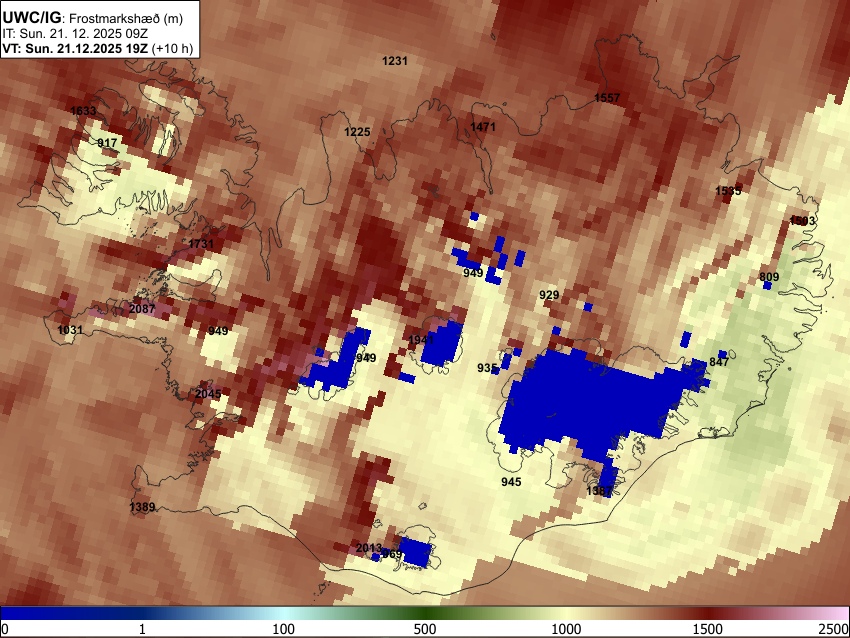
Task: Click the blue Mýrdalsjökull patch beside 969
Action: pos(415,552)
